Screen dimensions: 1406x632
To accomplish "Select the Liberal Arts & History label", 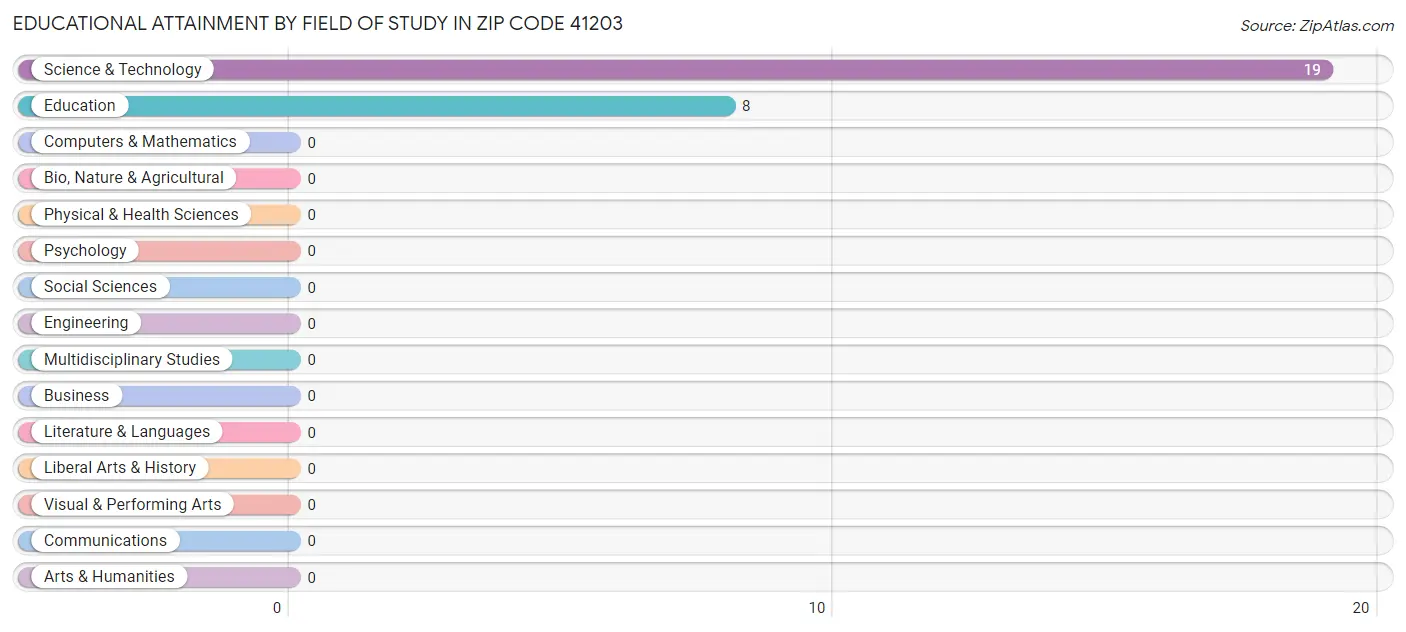I will pos(120,468).
